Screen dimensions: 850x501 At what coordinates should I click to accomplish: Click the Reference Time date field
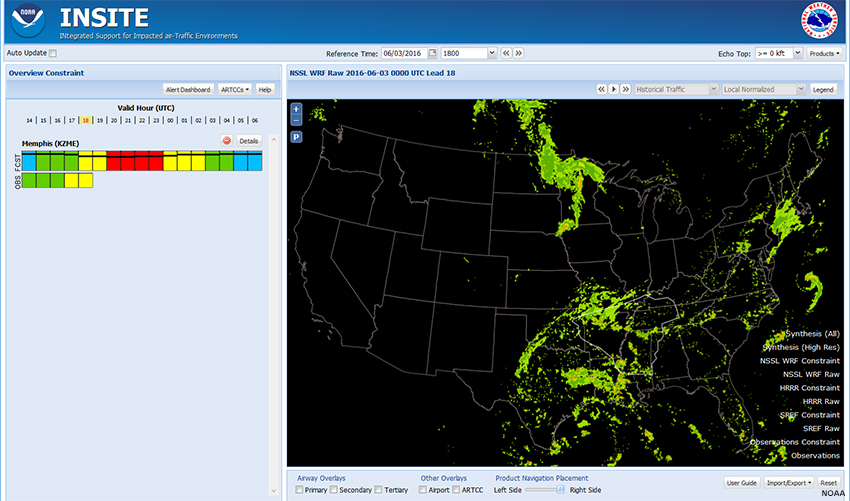(404, 53)
